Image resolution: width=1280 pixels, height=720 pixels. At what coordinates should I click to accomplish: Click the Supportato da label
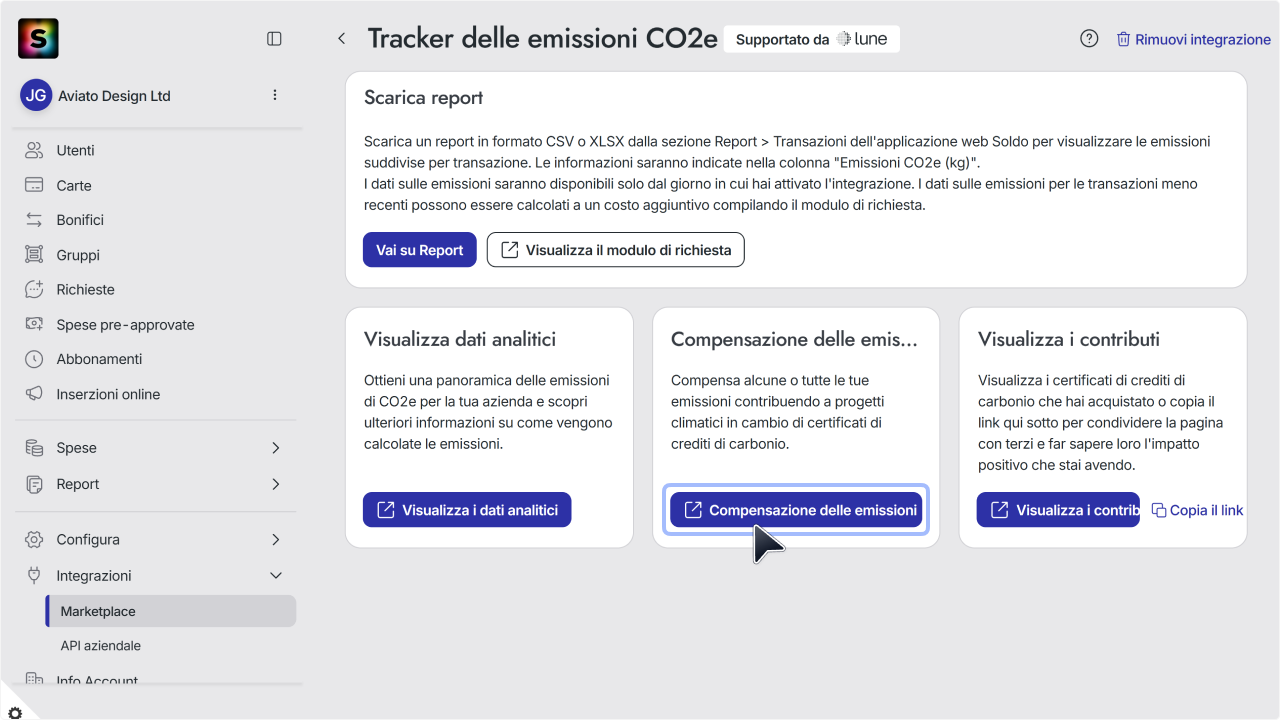tap(782, 40)
